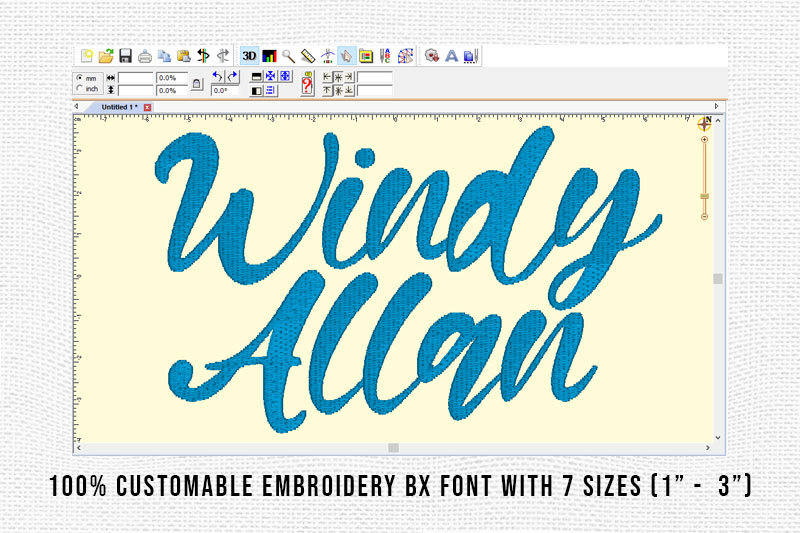Click the vertical scrollbar down arrow

click(x=718, y=438)
